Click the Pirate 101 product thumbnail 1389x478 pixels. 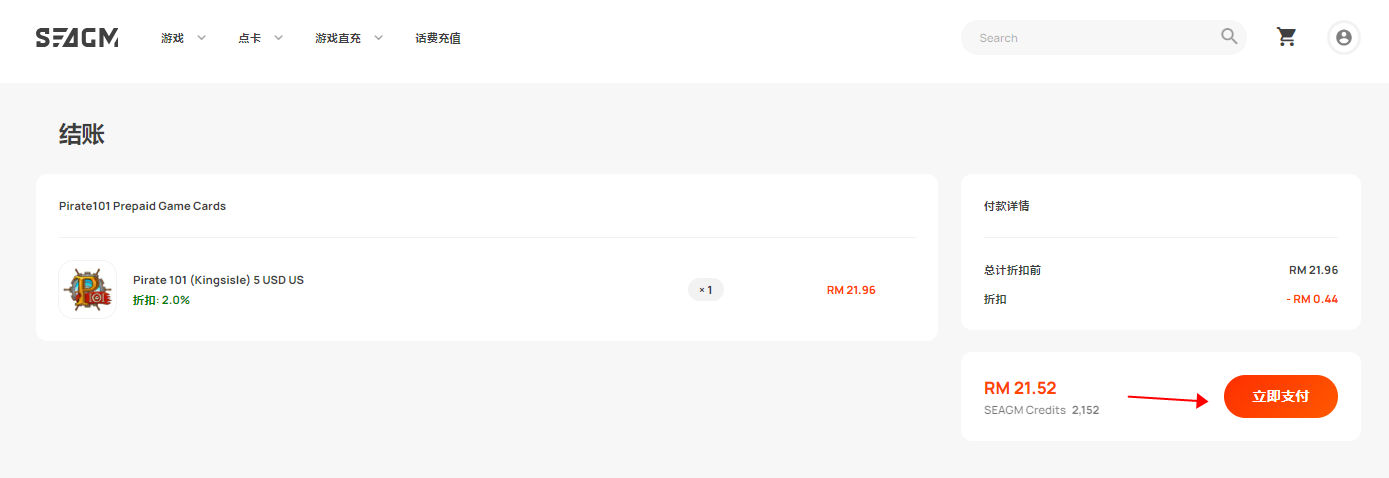88,290
